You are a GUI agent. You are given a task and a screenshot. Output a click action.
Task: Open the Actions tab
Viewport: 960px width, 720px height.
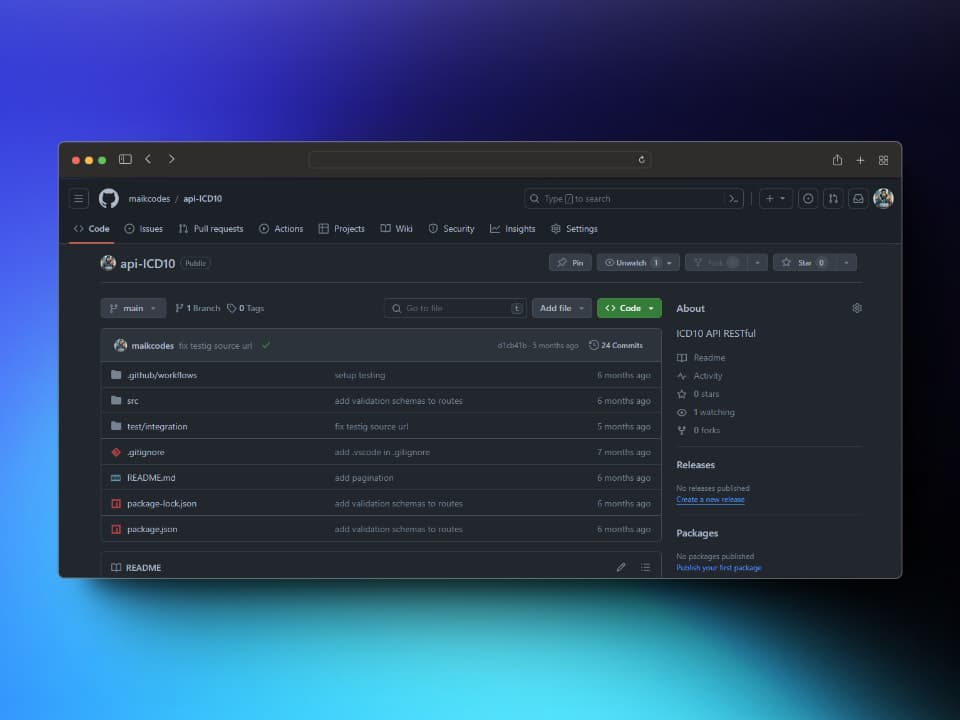coord(281,228)
